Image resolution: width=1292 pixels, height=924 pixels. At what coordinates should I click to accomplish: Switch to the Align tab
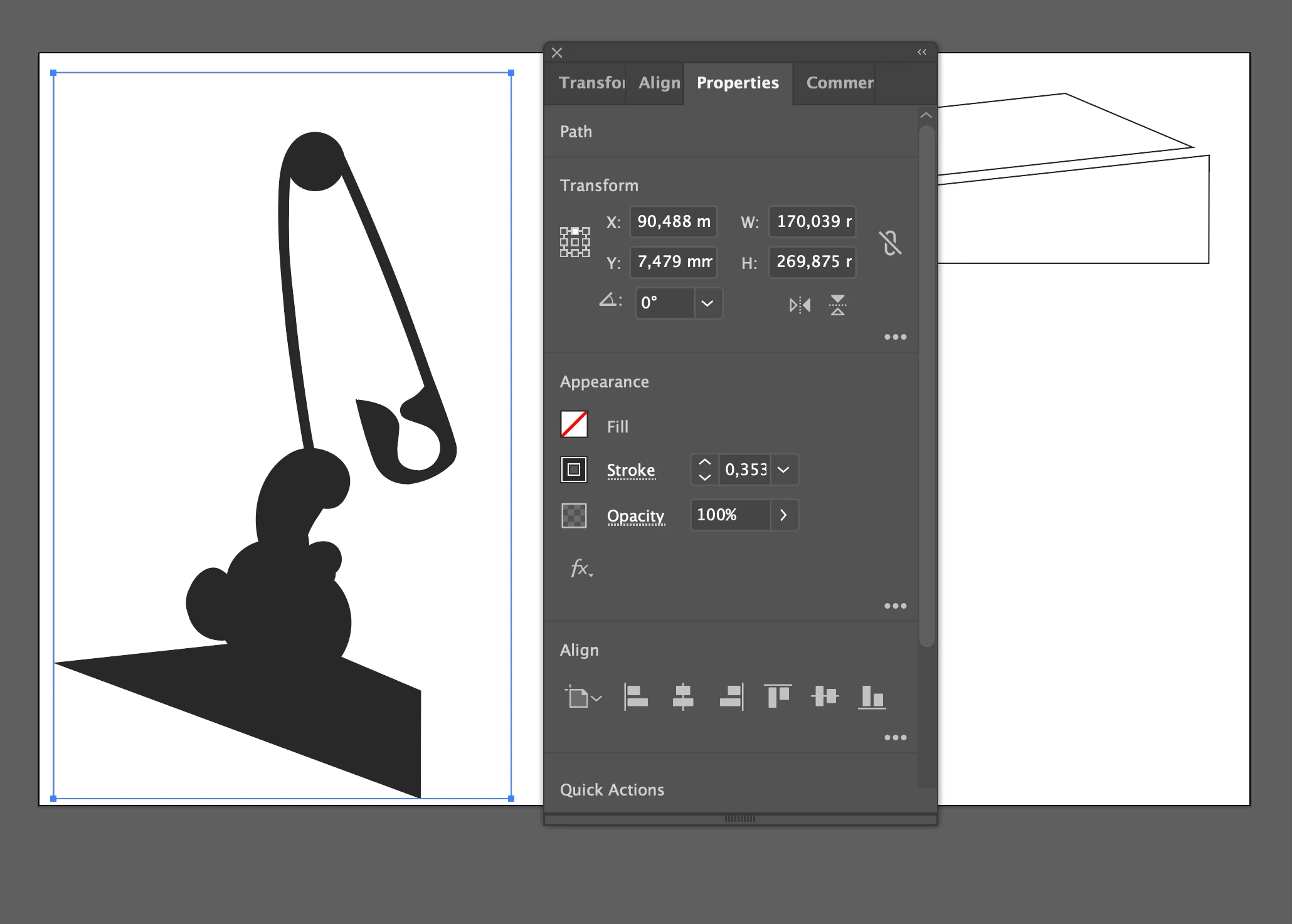tap(659, 83)
